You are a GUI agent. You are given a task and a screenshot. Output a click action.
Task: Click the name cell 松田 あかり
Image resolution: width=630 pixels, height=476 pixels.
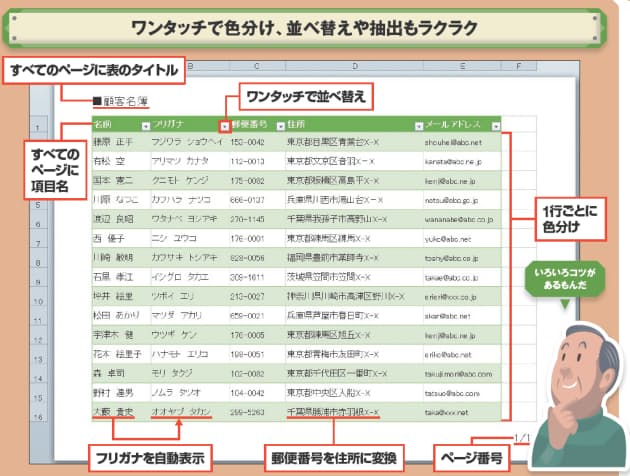coord(121,315)
